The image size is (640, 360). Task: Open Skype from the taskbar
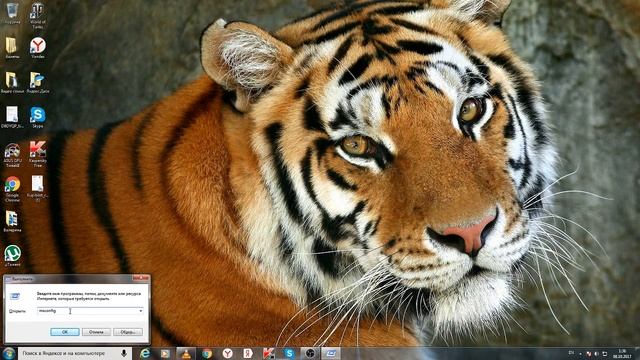click(289, 353)
